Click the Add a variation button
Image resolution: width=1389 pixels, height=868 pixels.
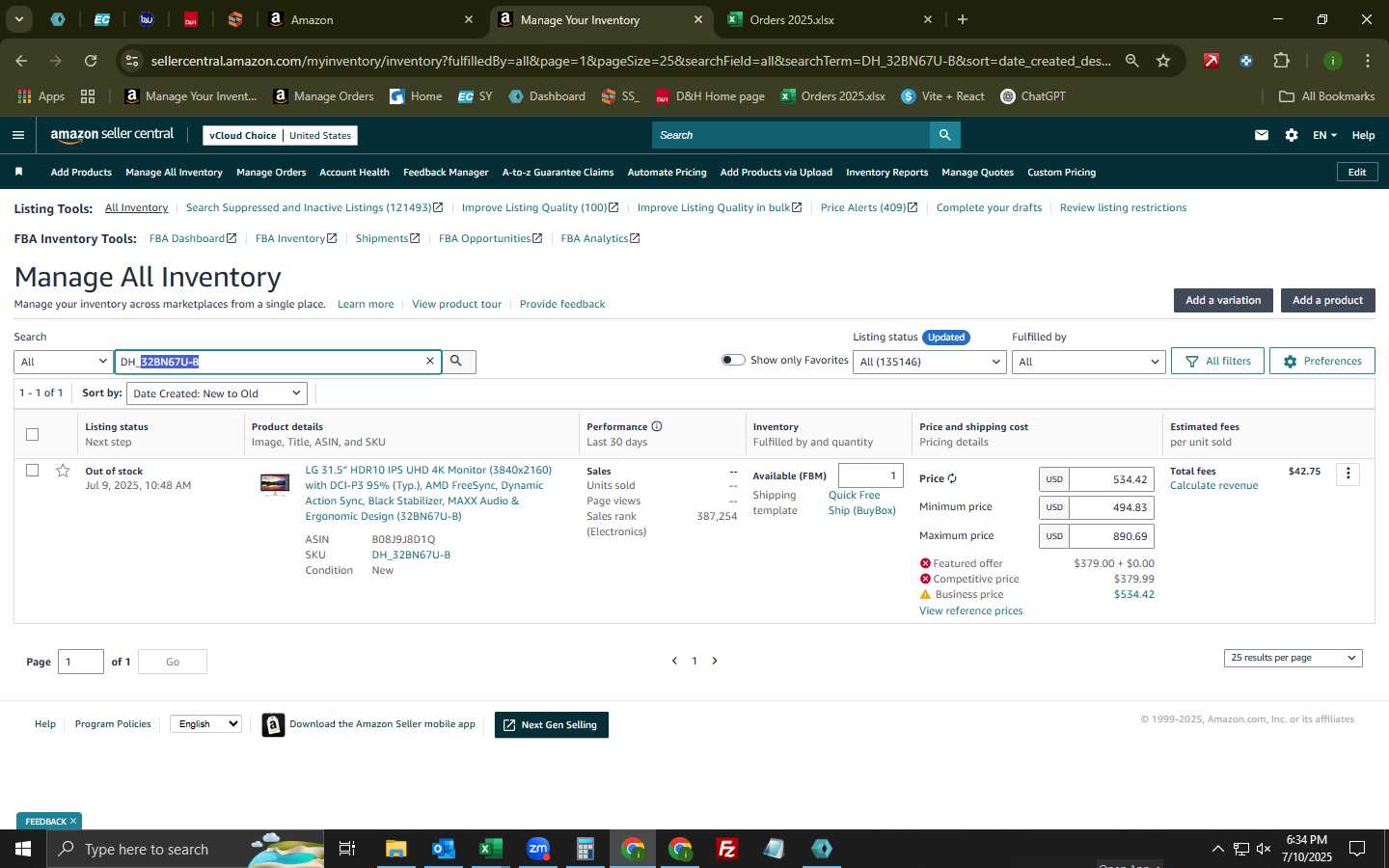click(x=1223, y=300)
